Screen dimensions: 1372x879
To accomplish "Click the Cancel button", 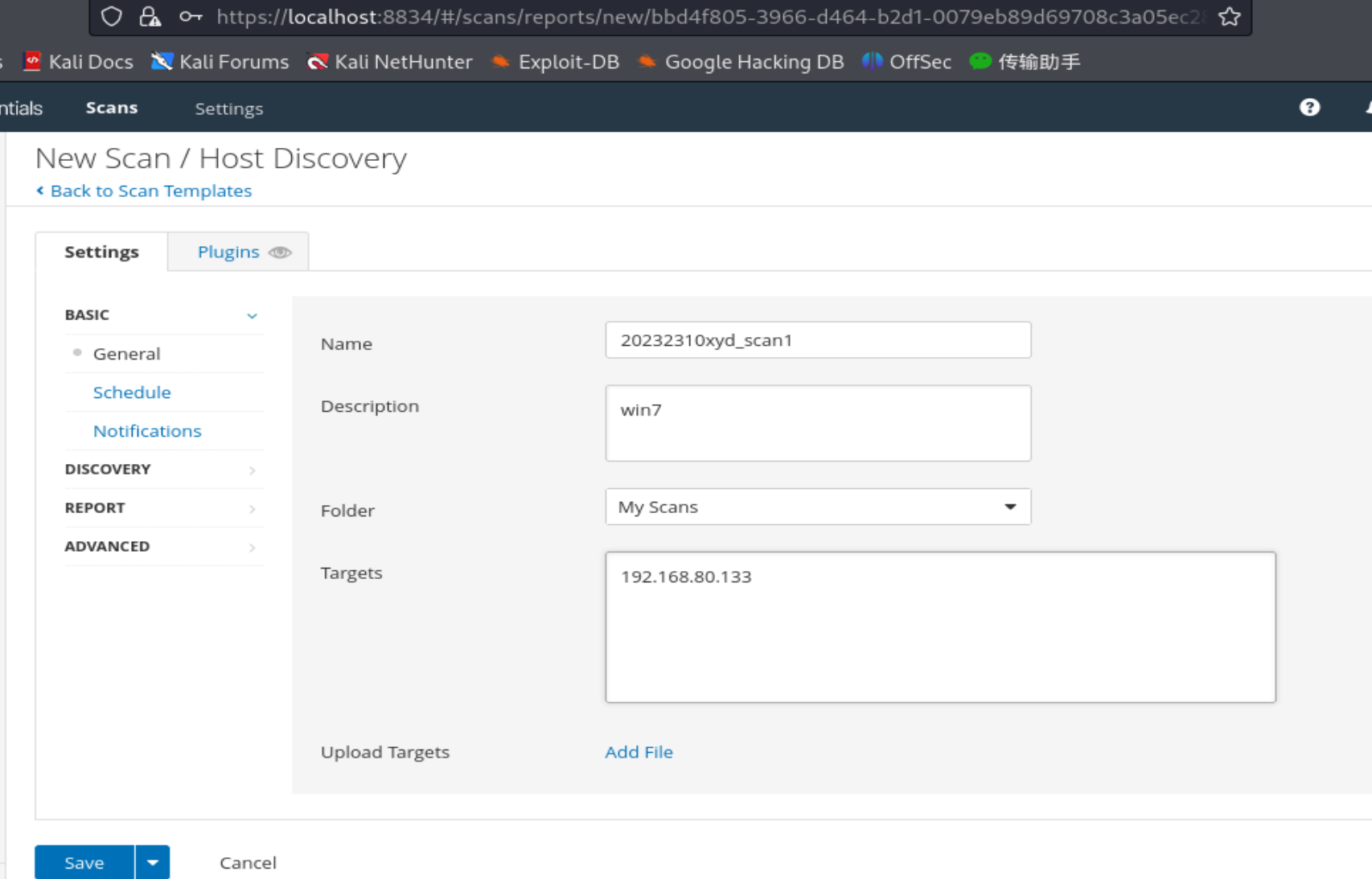I will [248, 863].
